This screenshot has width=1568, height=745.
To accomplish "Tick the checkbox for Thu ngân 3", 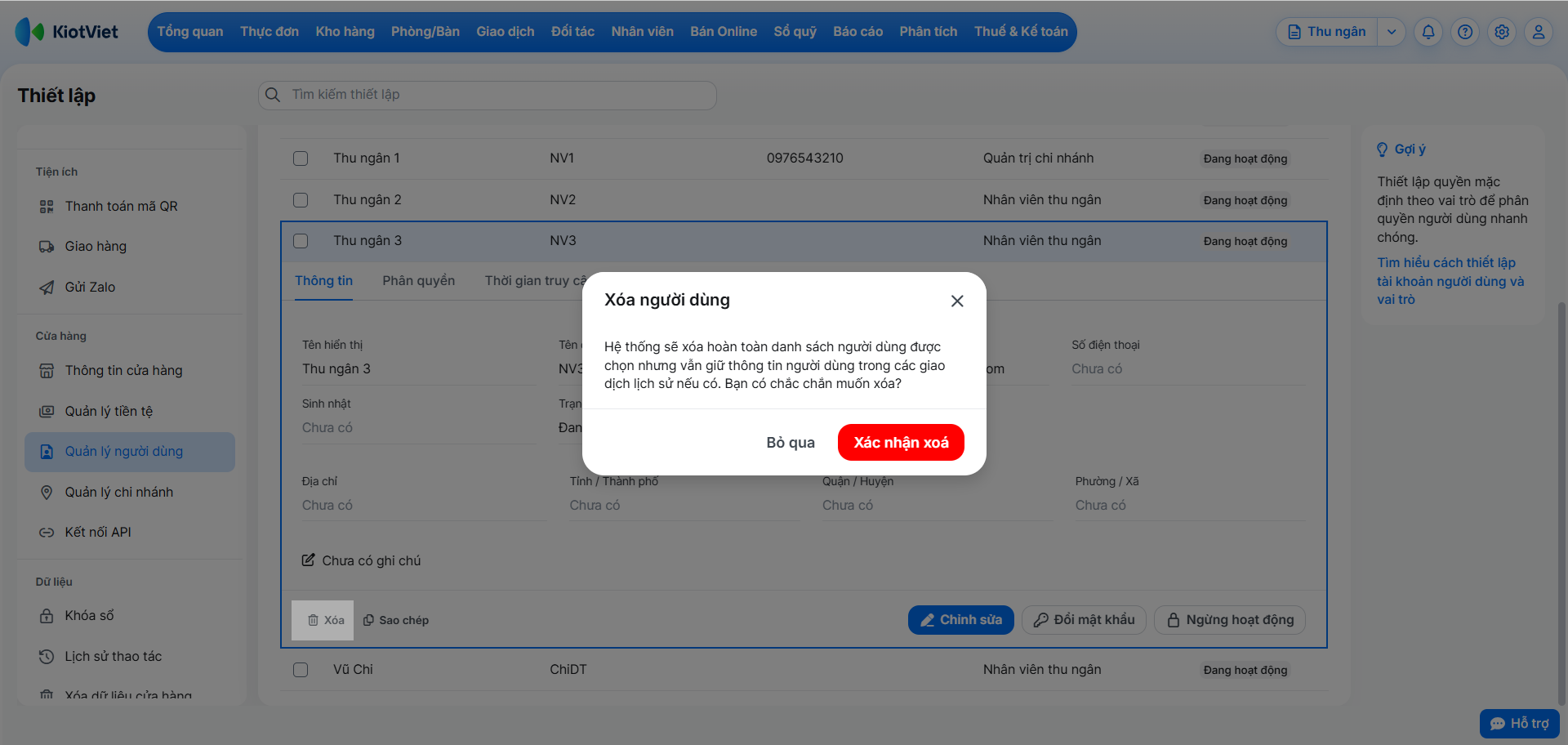I will pyautogui.click(x=301, y=241).
